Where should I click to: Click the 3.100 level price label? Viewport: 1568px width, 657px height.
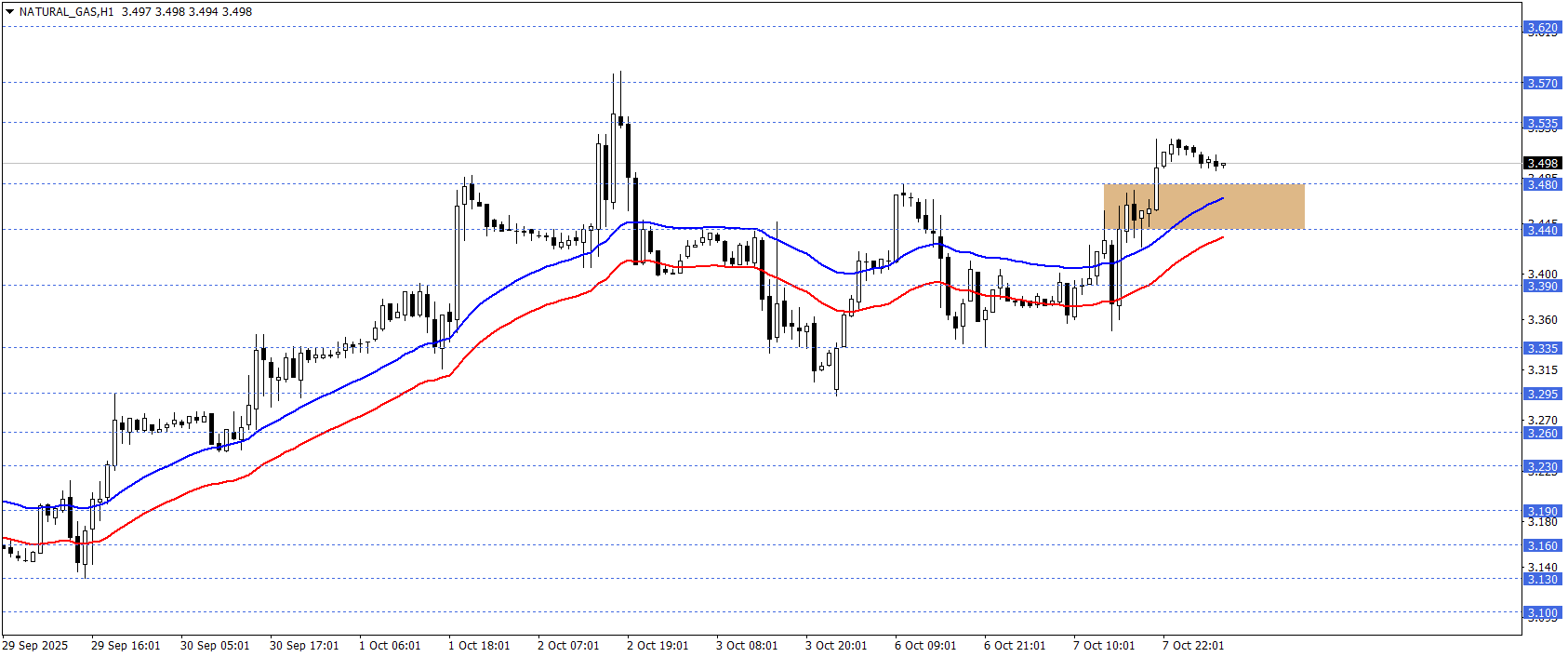tap(1543, 613)
